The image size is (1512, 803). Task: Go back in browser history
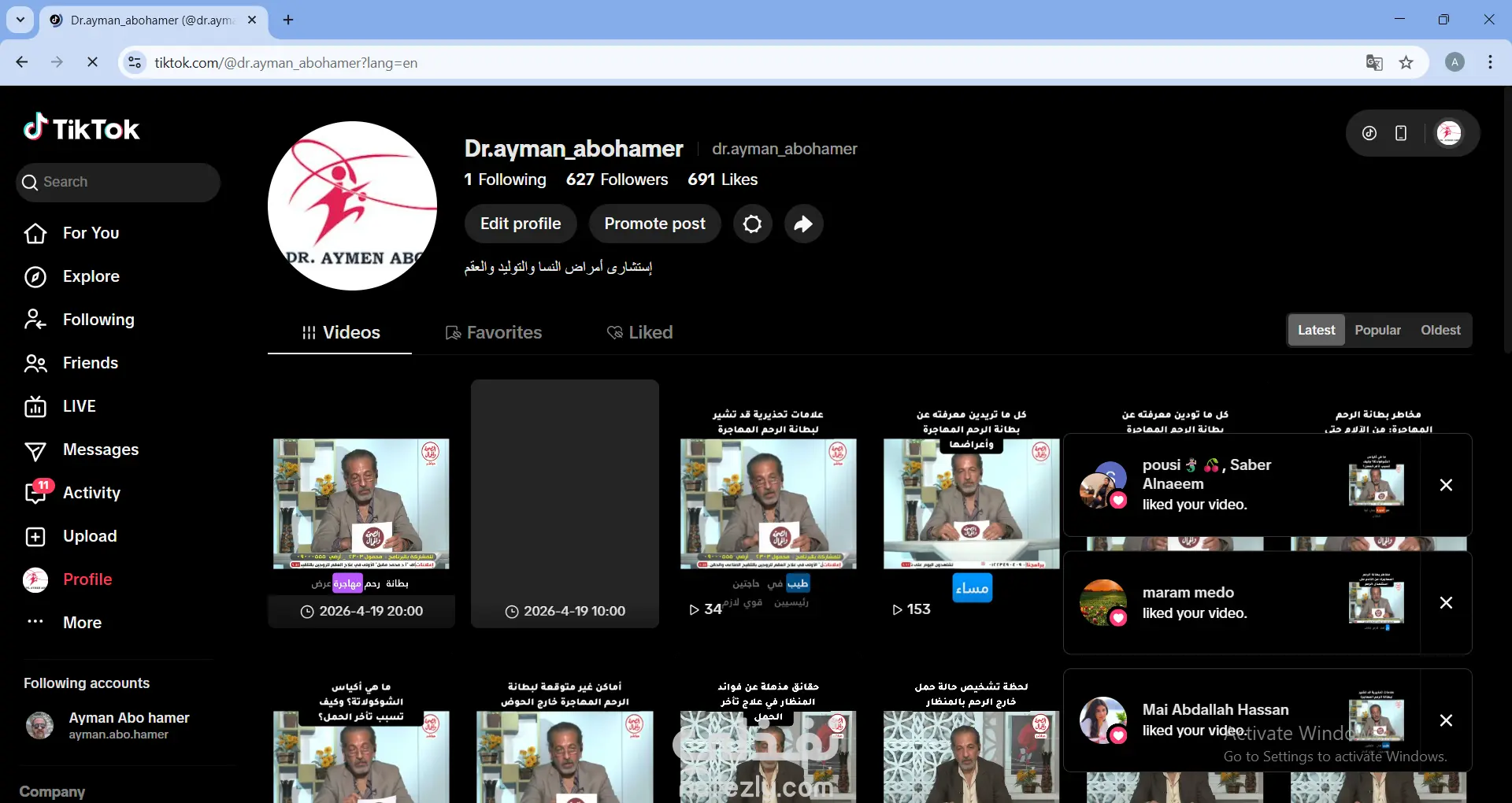click(x=22, y=62)
